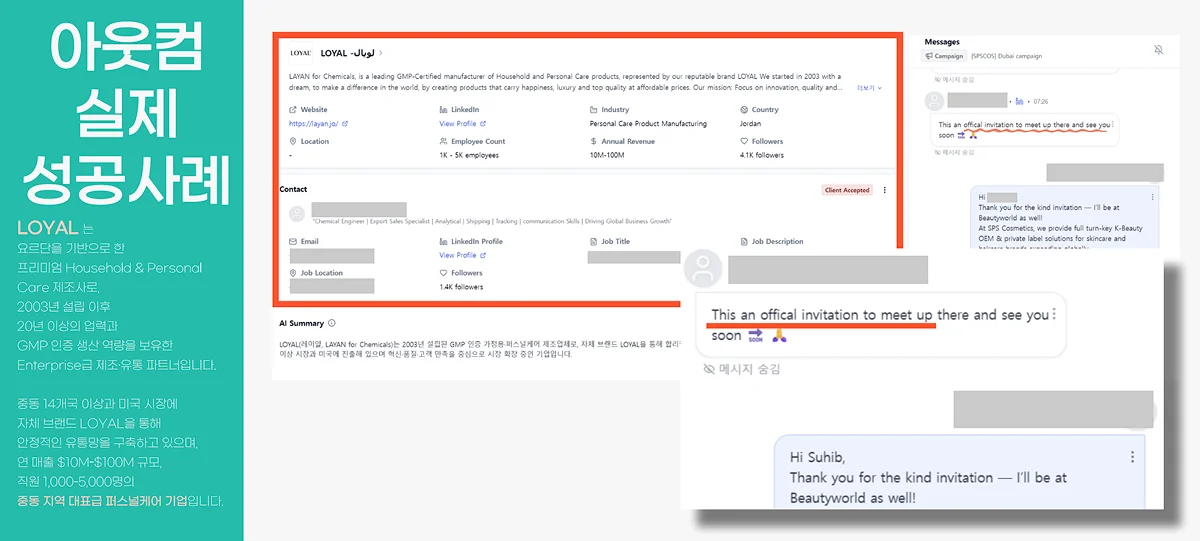The height and width of the screenshot is (541, 1200).
Task: Click the LinkedIn icon beside LinkedIn Profile label
Action: point(443,241)
